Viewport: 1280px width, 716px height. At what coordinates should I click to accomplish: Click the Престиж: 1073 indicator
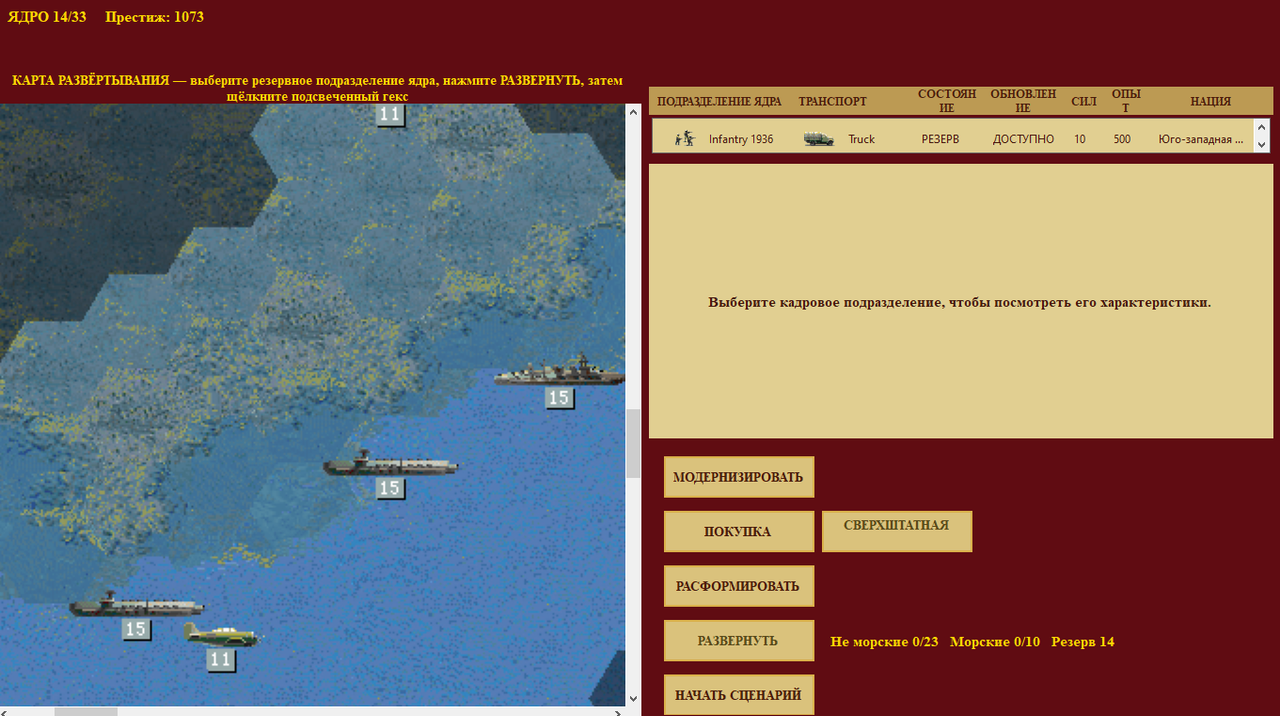pos(154,16)
